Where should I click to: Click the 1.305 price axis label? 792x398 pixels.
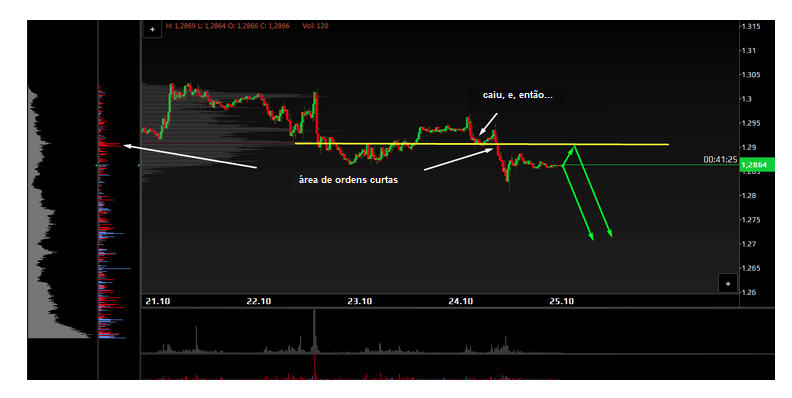(x=751, y=75)
